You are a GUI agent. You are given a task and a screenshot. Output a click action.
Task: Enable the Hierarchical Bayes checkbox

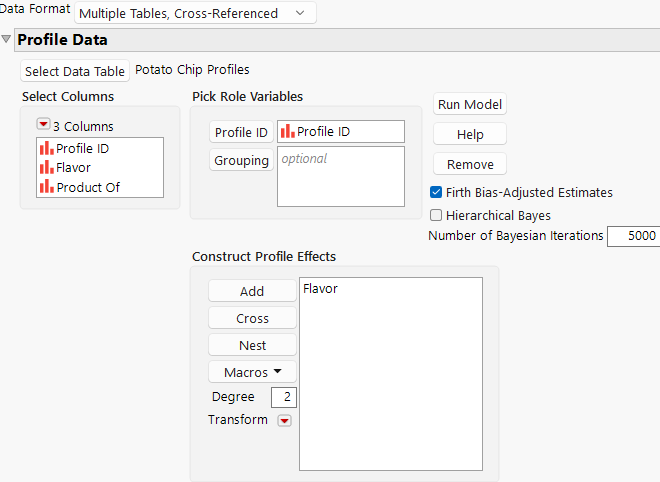436,215
